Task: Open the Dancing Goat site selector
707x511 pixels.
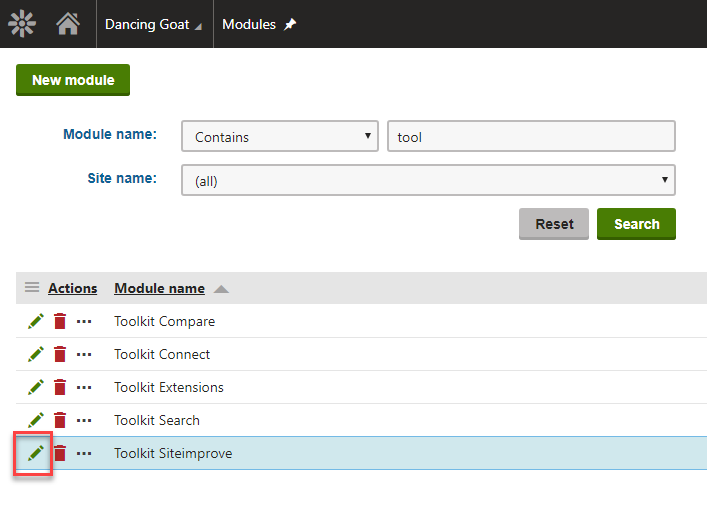Action: tap(153, 24)
